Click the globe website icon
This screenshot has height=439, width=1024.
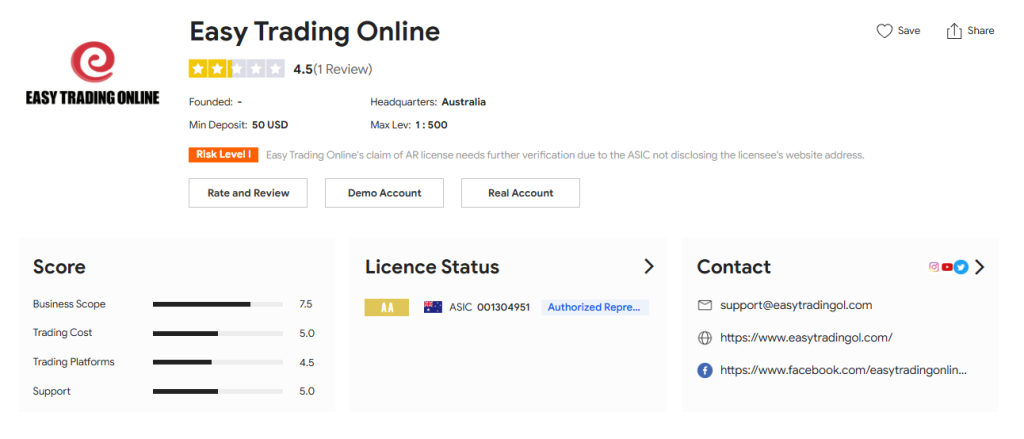(704, 338)
